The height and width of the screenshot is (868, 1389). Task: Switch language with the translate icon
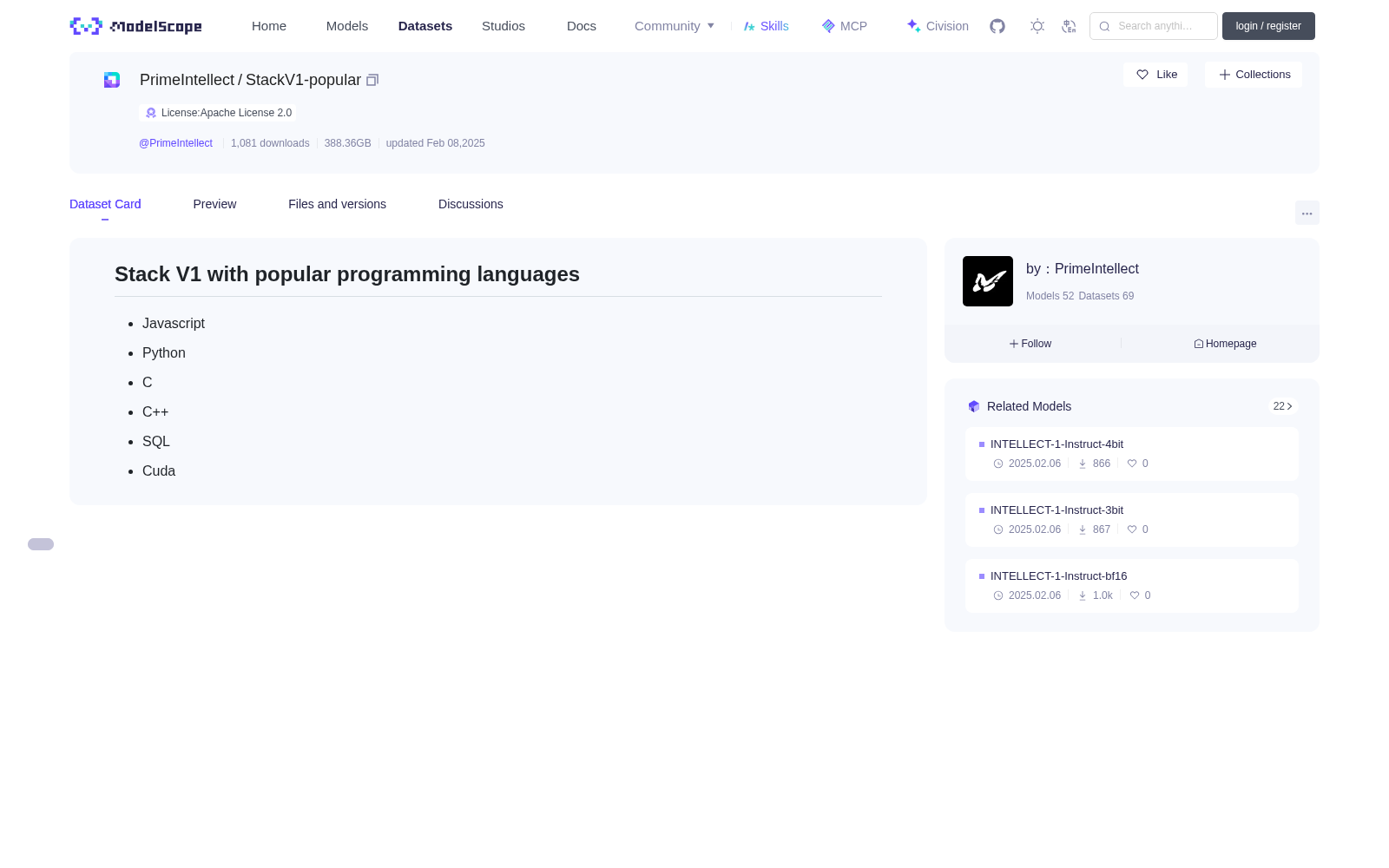click(x=1069, y=26)
